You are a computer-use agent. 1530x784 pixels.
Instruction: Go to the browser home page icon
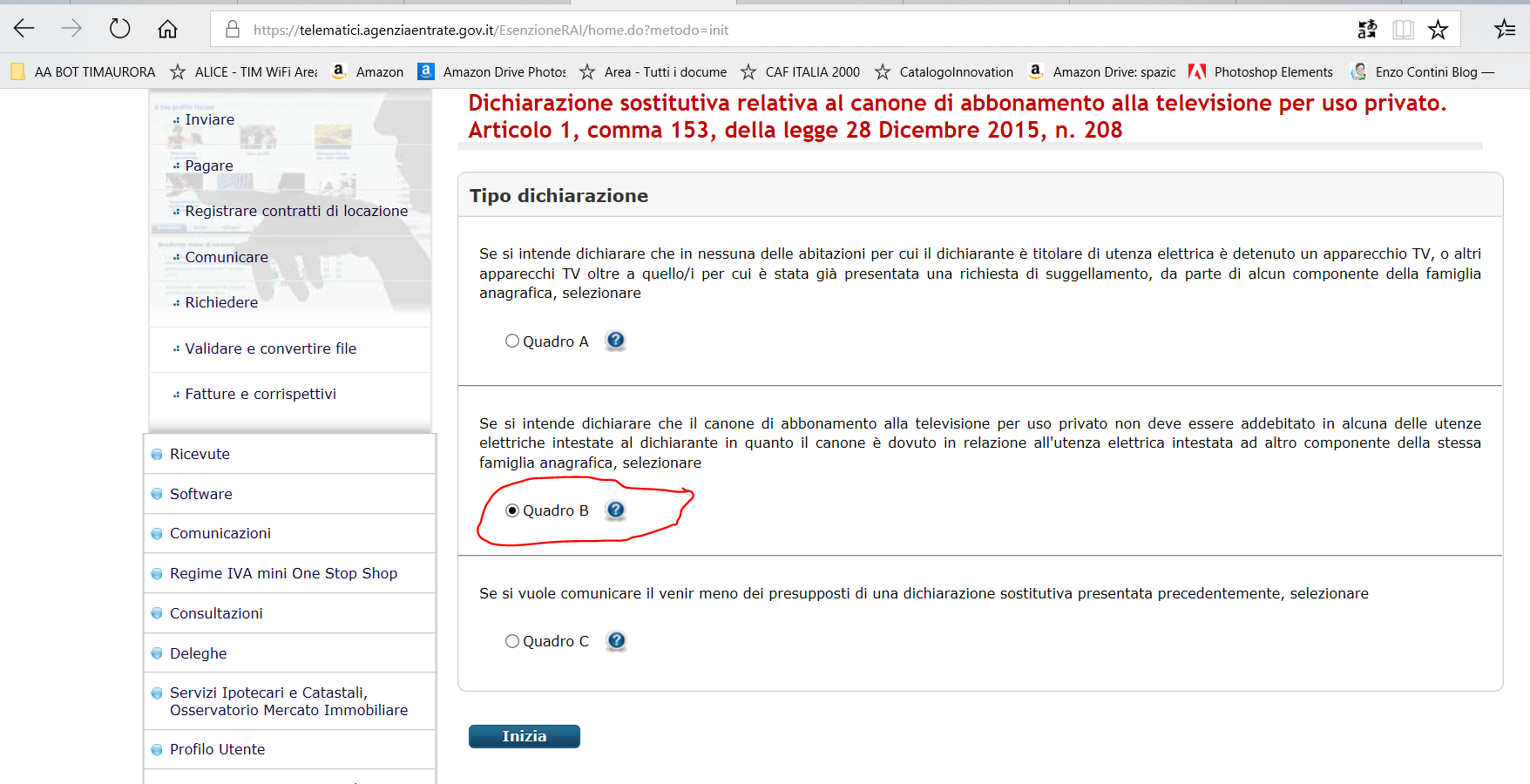[x=167, y=30]
